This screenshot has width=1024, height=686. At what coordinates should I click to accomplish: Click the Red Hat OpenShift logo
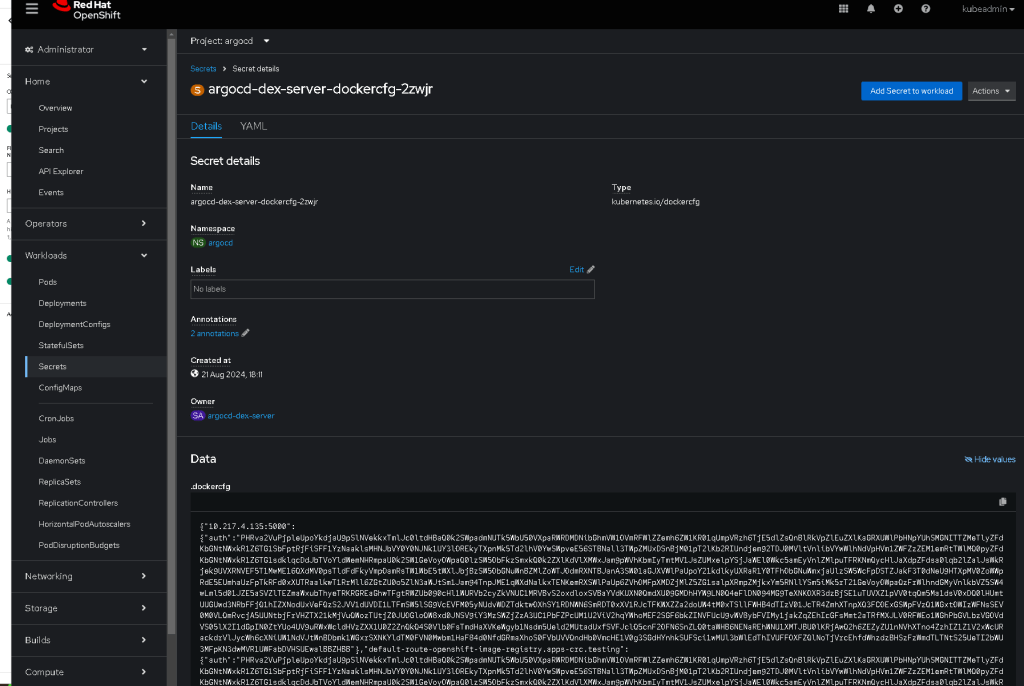(86, 10)
